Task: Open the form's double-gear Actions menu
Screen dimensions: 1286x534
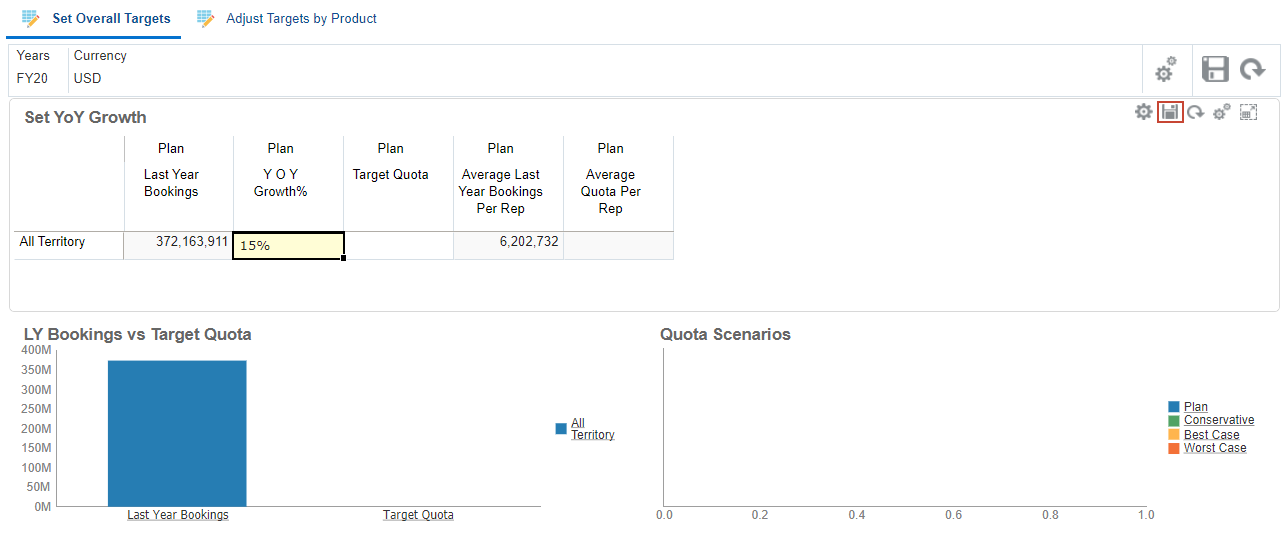Action: [1221, 112]
